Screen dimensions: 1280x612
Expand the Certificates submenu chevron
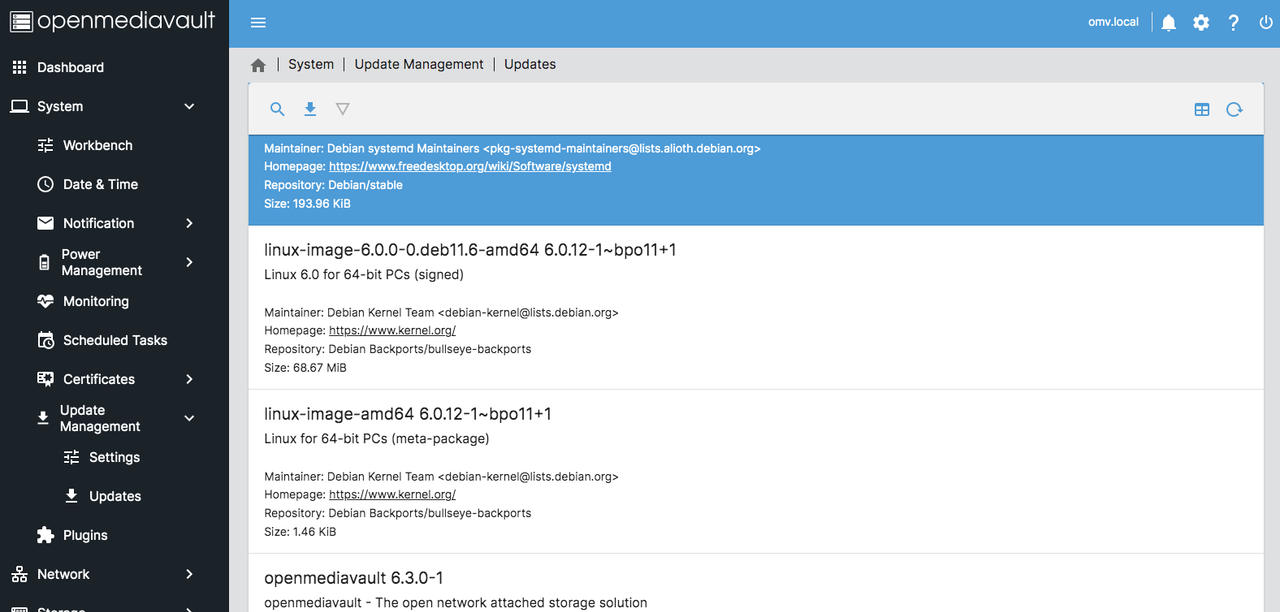[x=190, y=379]
